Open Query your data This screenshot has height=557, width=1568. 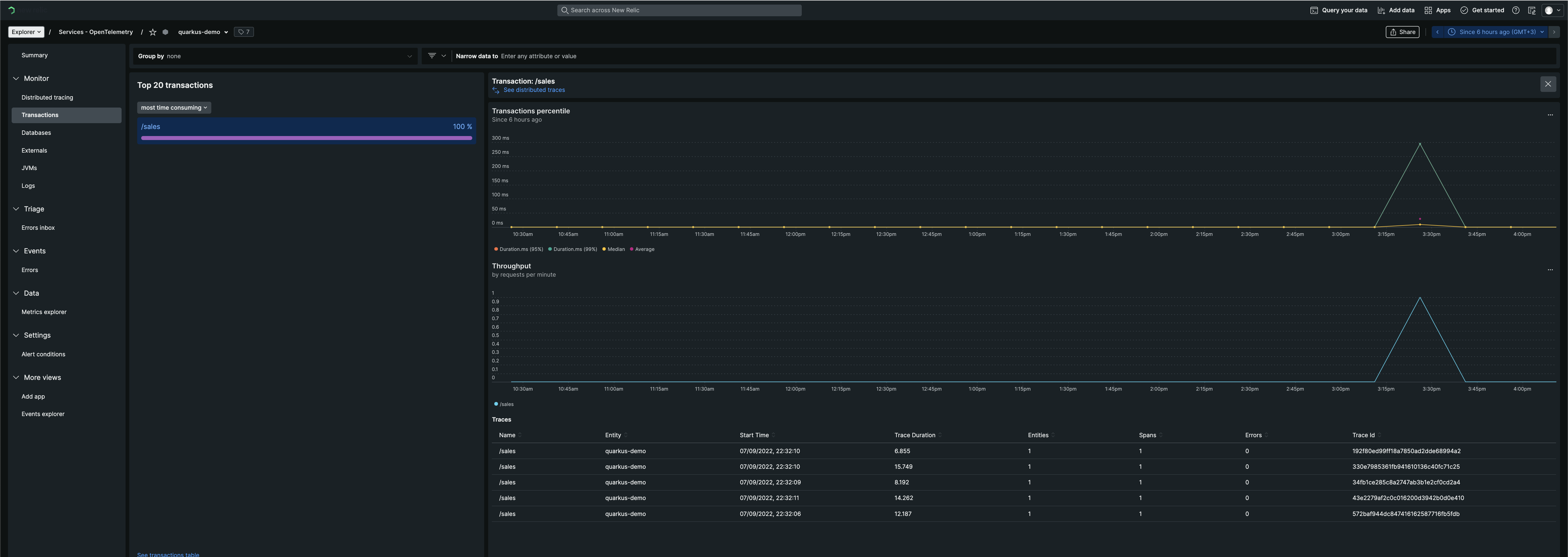[x=1339, y=10]
